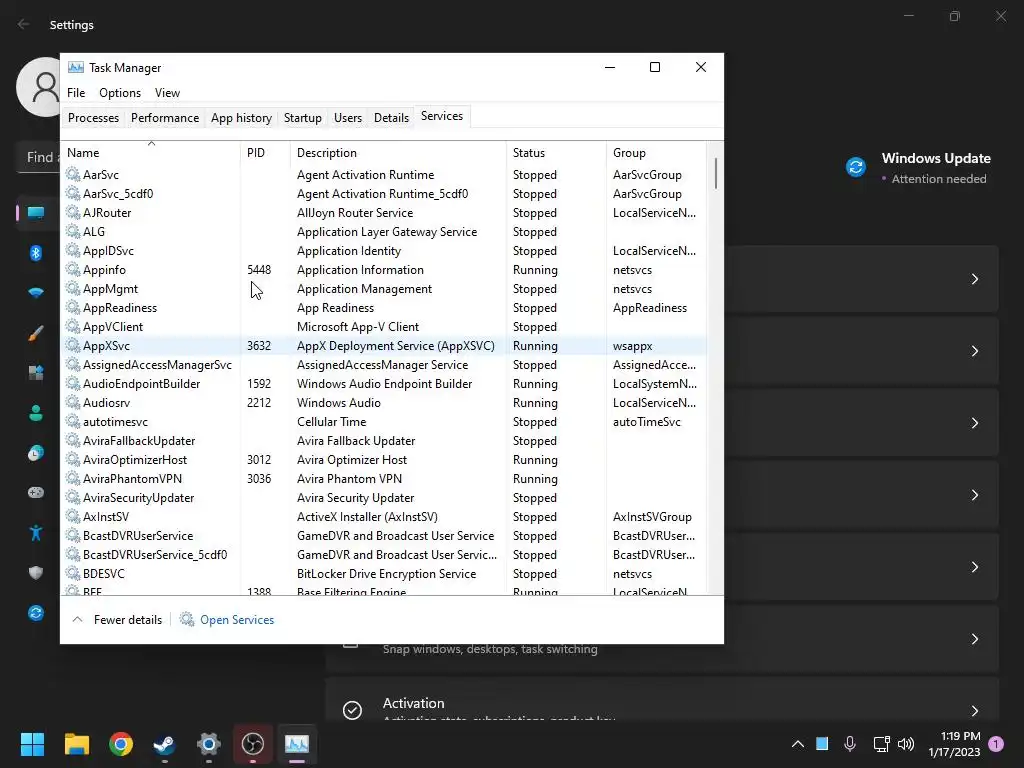Image resolution: width=1024 pixels, height=768 pixels.
Task: Go back using Settings back arrow
Action: 24,24
